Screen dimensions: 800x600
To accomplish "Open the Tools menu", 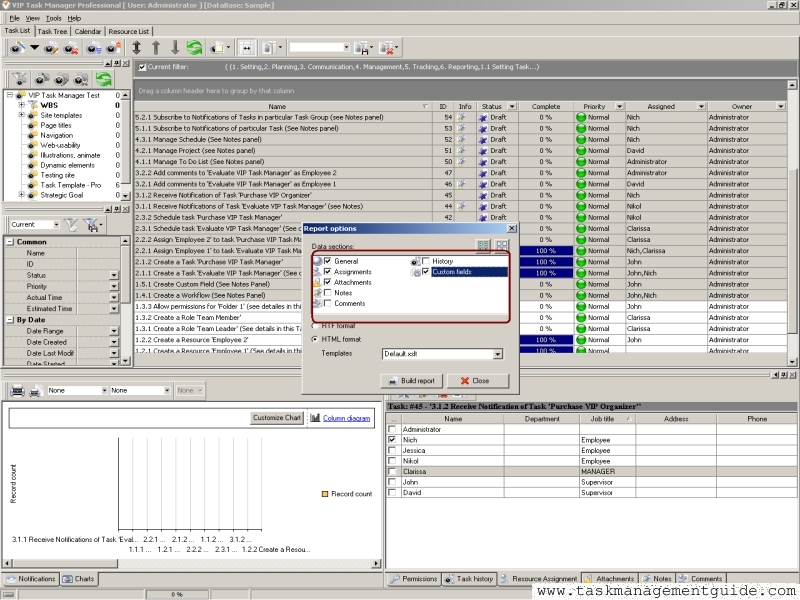I will pyautogui.click(x=53, y=18).
